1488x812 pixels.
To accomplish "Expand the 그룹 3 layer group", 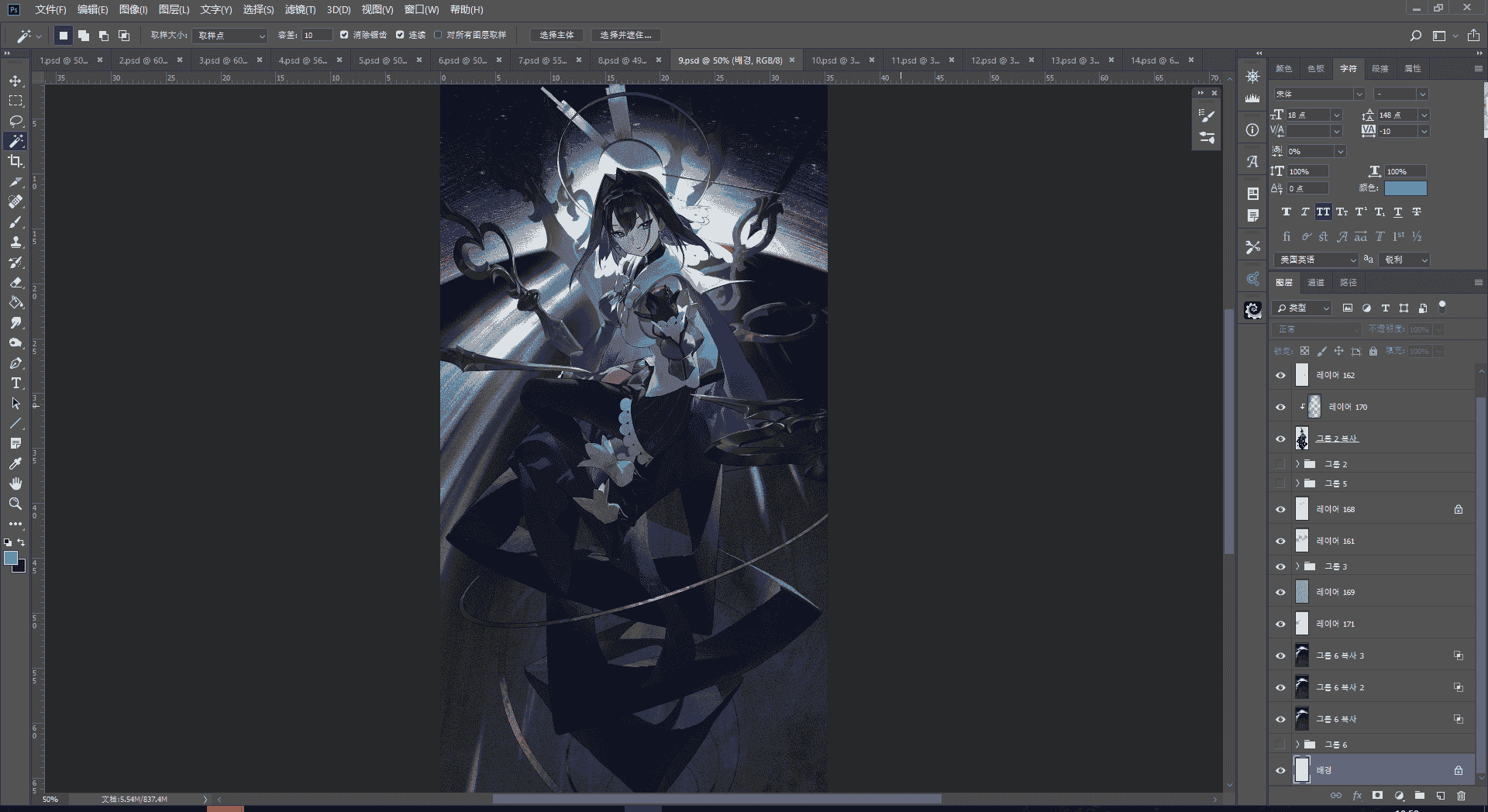I will (1297, 566).
